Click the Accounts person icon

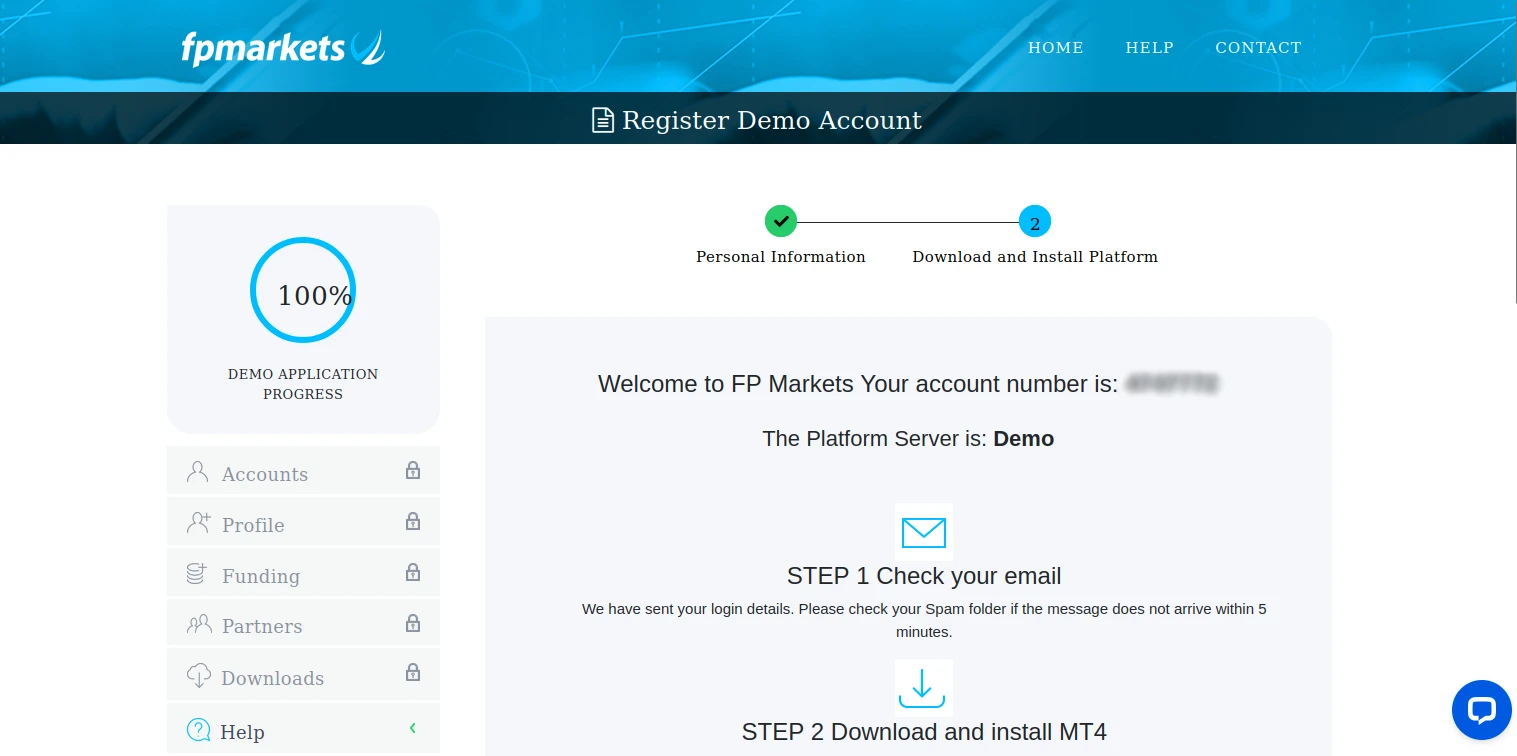coord(198,472)
